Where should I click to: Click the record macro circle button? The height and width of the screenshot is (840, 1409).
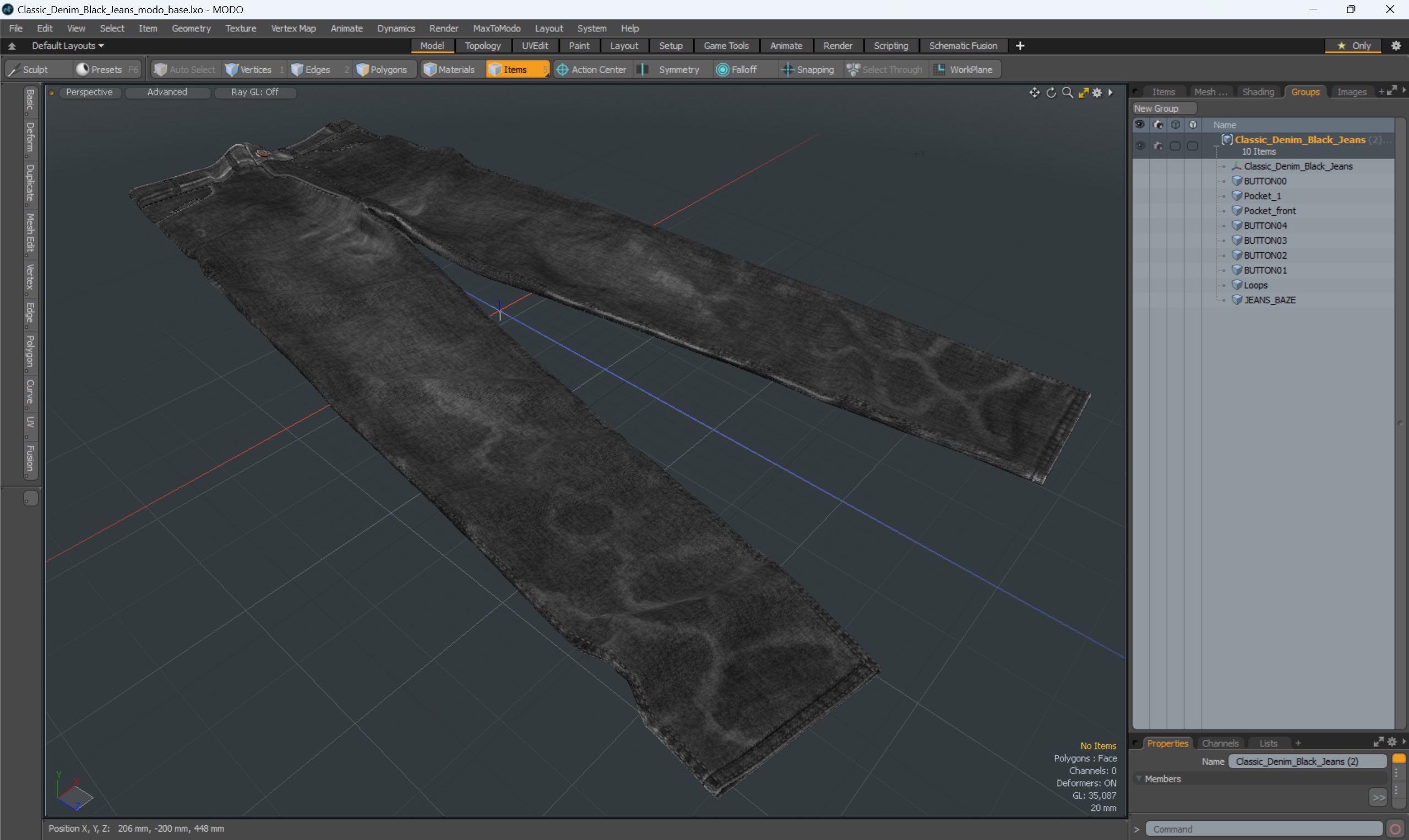[1395, 828]
